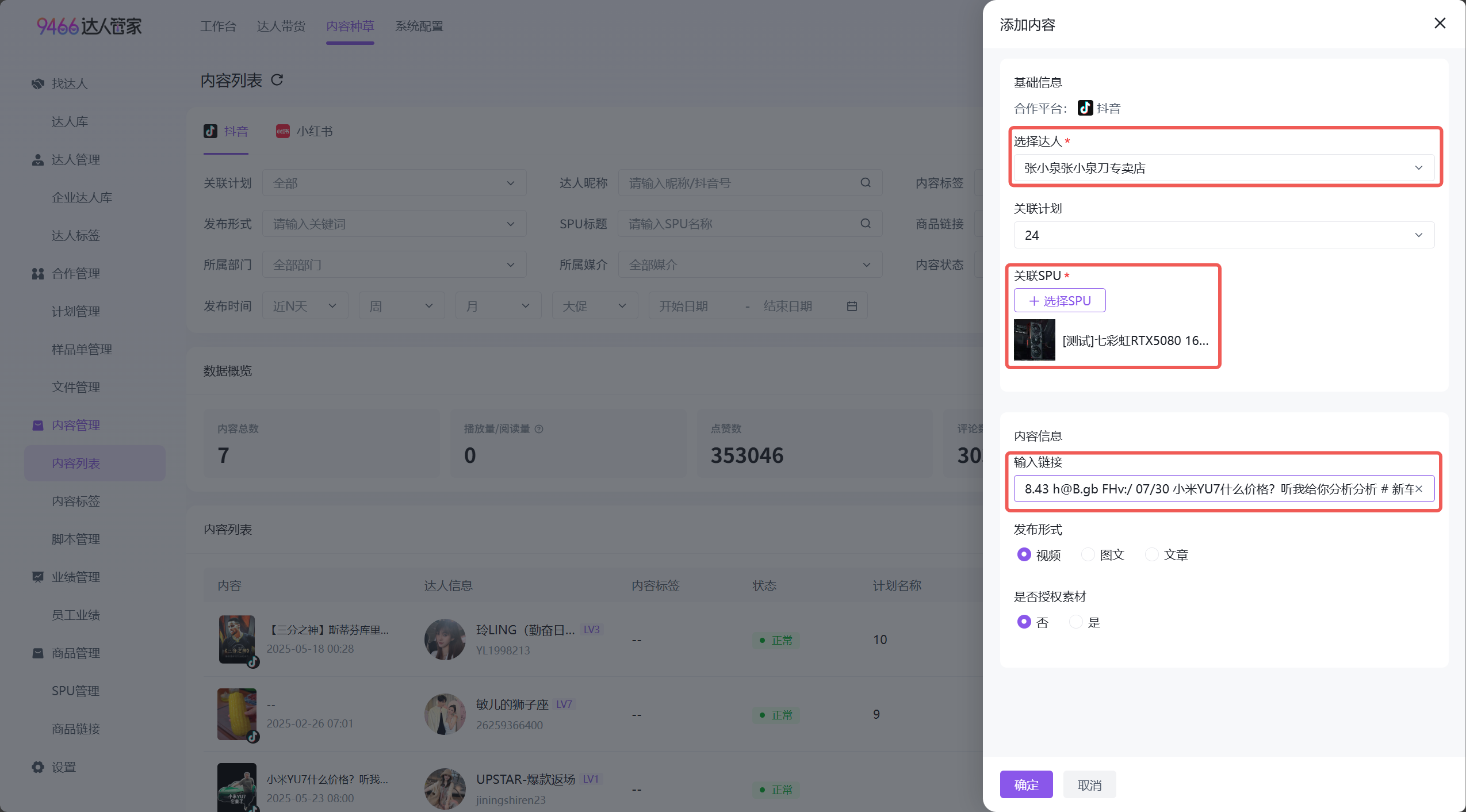The width and height of the screenshot is (1466, 812).
Task: Click the 确定 button
Action: click(1026, 784)
